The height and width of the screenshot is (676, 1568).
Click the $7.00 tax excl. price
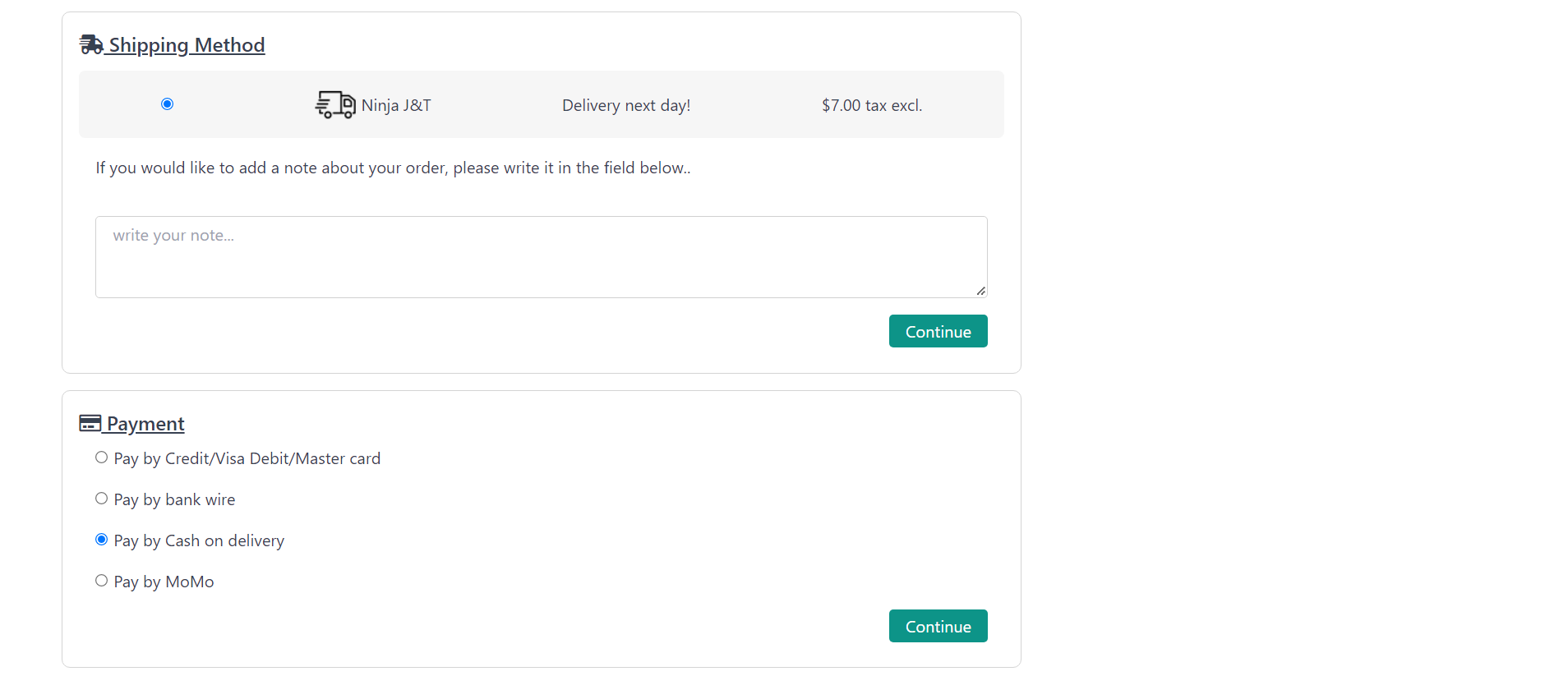click(x=872, y=105)
